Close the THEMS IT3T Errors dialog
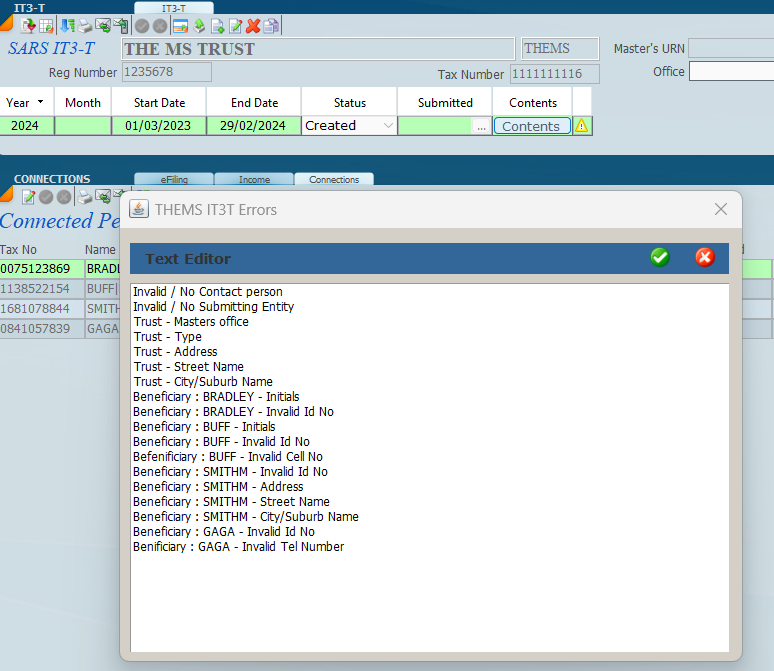The height and width of the screenshot is (671, 774). point(720,209)
